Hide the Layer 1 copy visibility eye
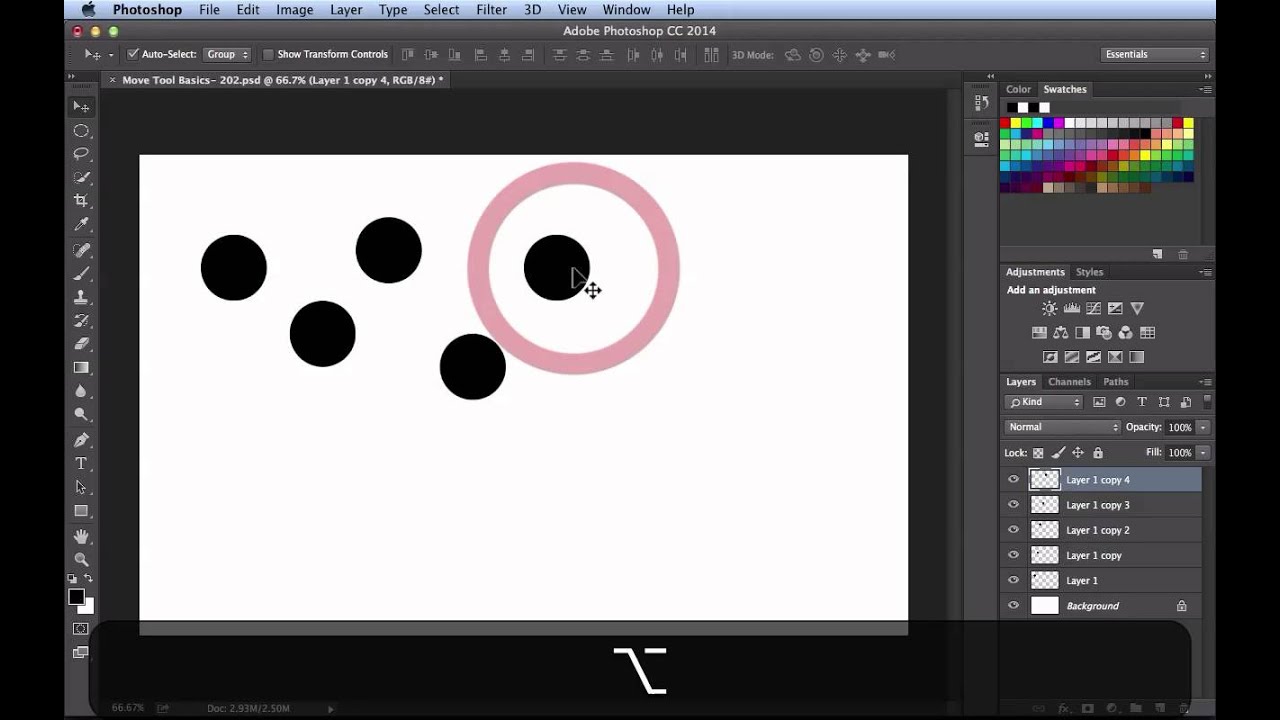 [1013, 555]
